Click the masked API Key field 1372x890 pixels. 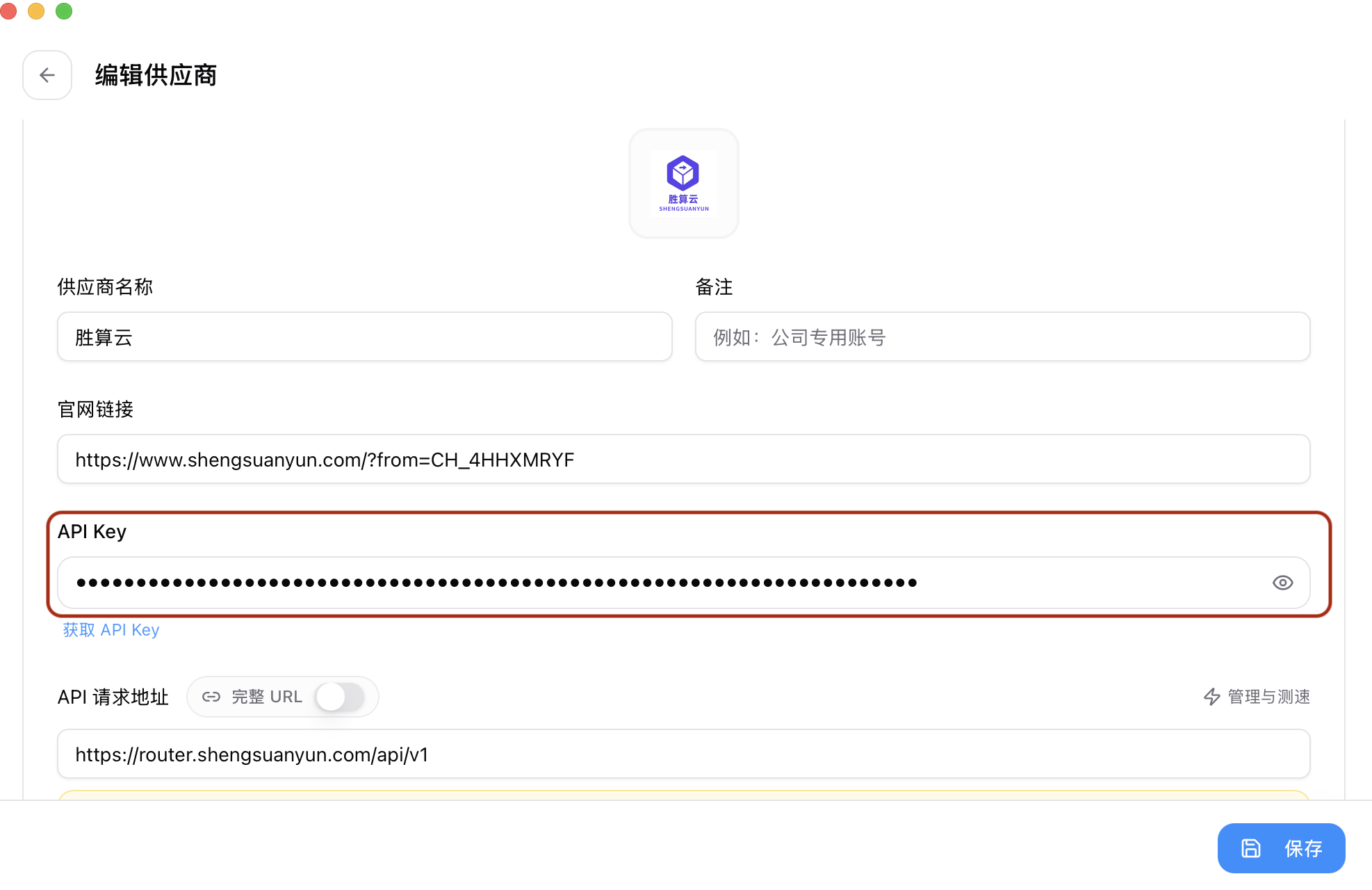click(684, 583)
